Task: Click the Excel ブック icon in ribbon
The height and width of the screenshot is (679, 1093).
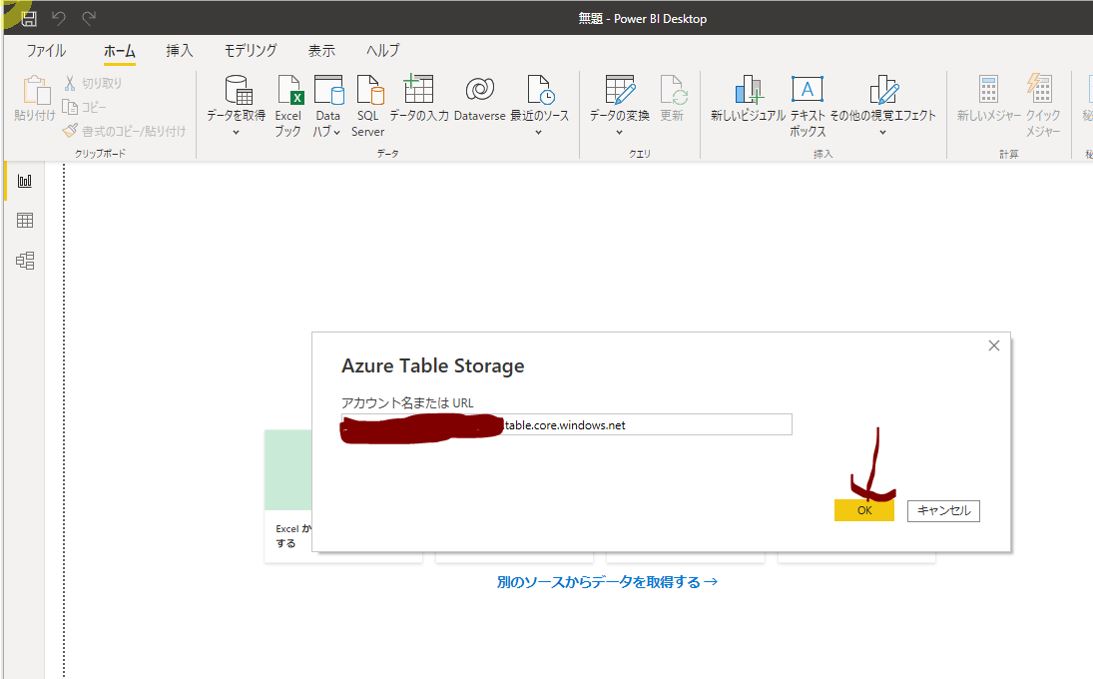Action: 288,93
